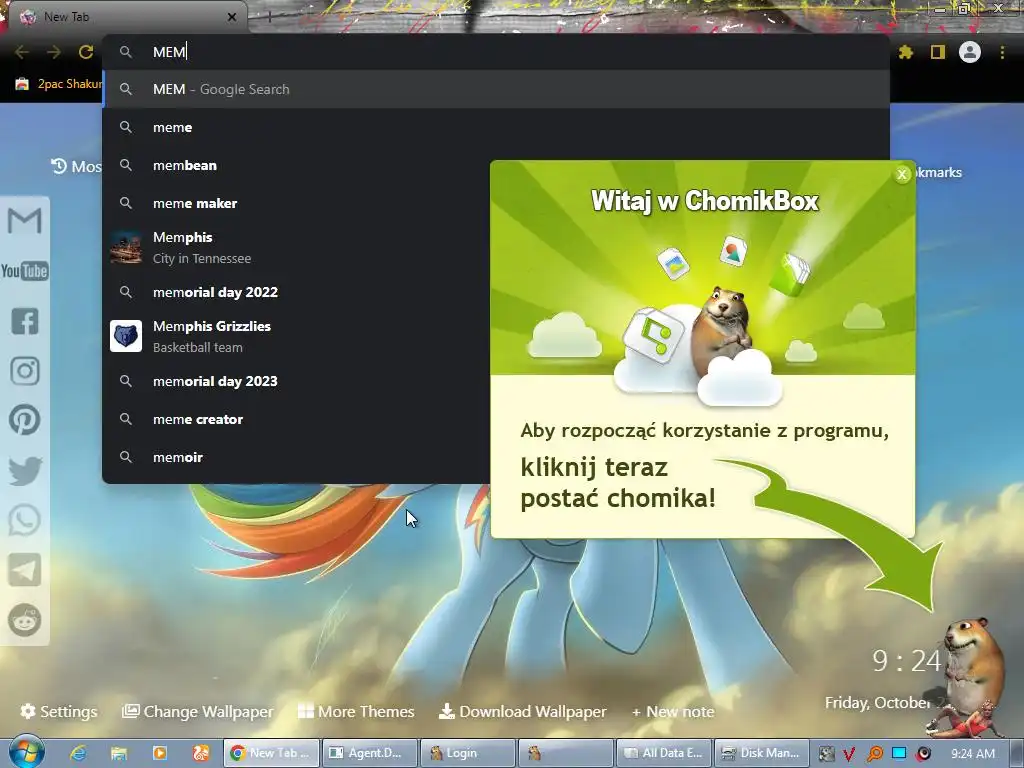Choose the 'memoir' search suggestion
The height and width of the screenshot is (768, 1024).
click(x=297, y=457)
